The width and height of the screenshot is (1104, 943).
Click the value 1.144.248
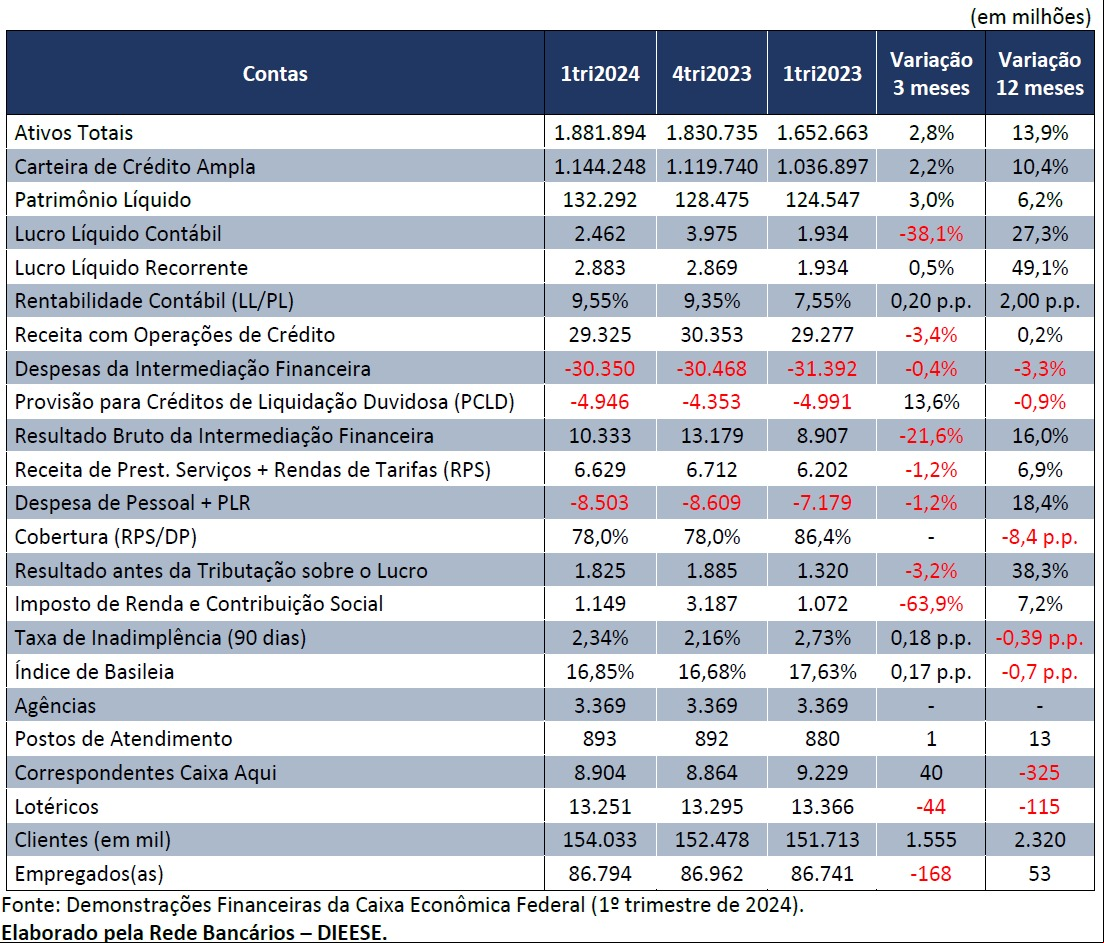(x=600, y=167)
